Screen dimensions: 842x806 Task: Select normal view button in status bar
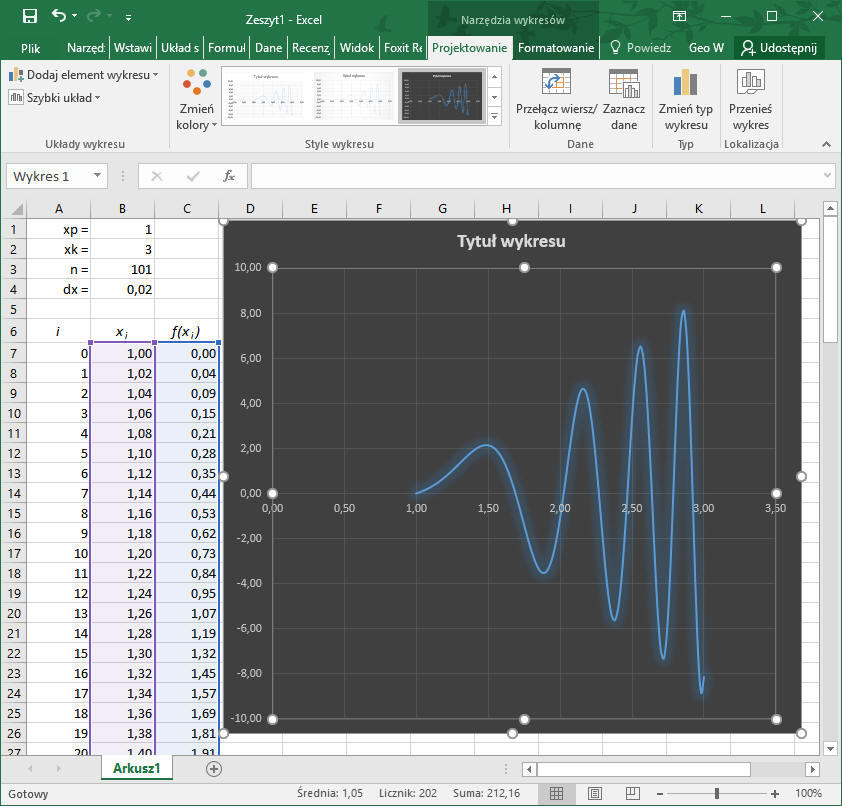(557, 793)
